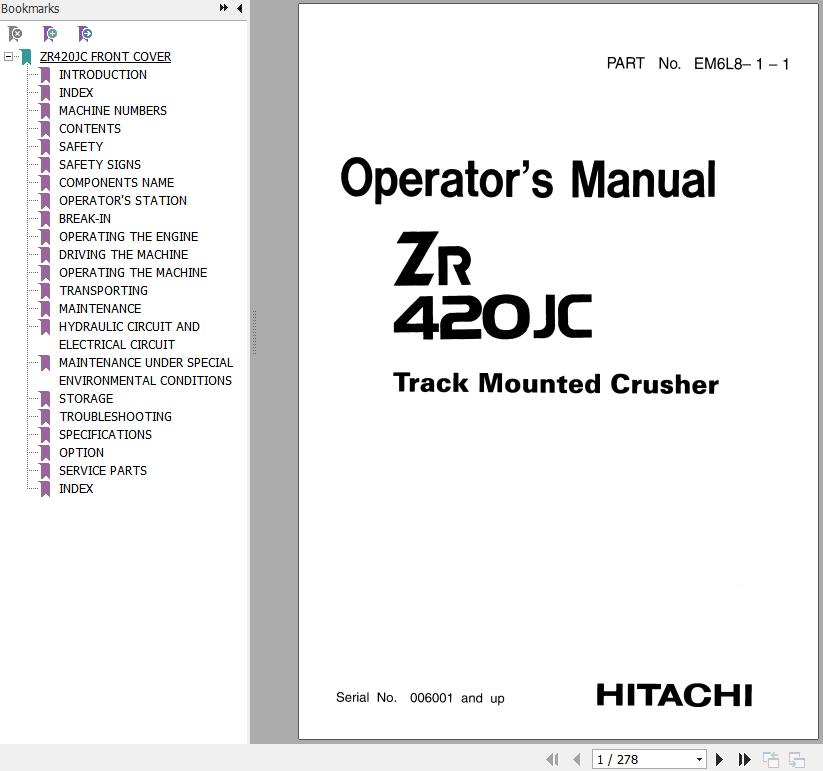The image size is (823, 771).
Task: Click the purple bookmark icon beside STORAGE
Action: tap(46, 399)
